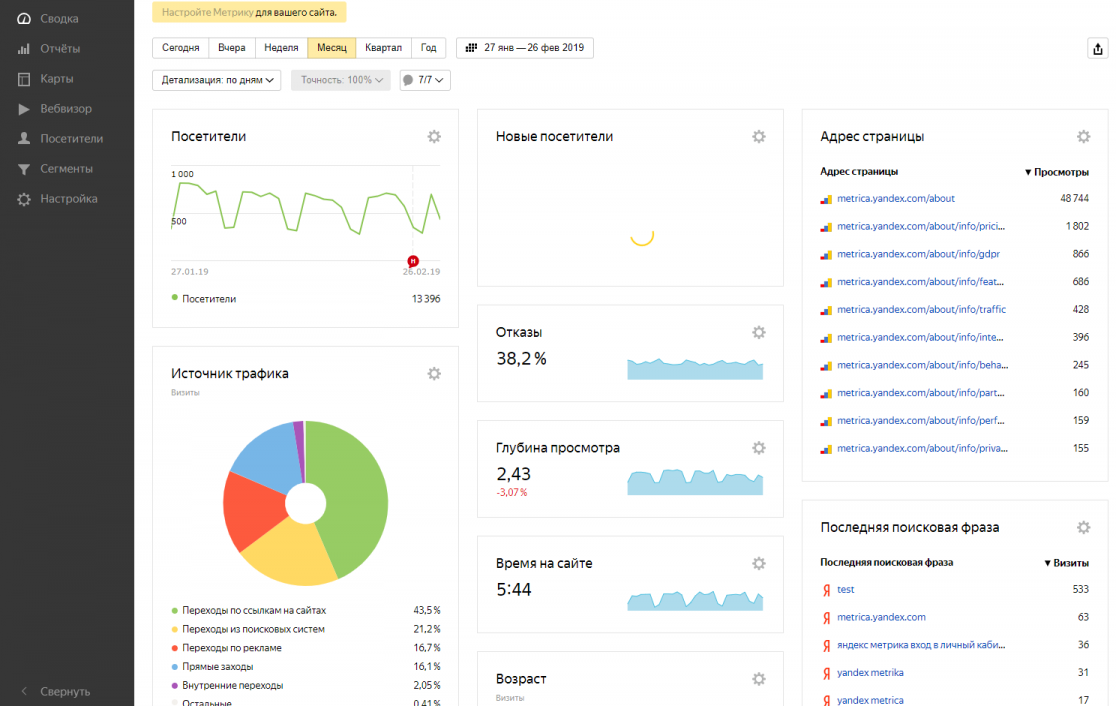
Task: Click the Отказы sparkline chart
Action: [695, 369]
